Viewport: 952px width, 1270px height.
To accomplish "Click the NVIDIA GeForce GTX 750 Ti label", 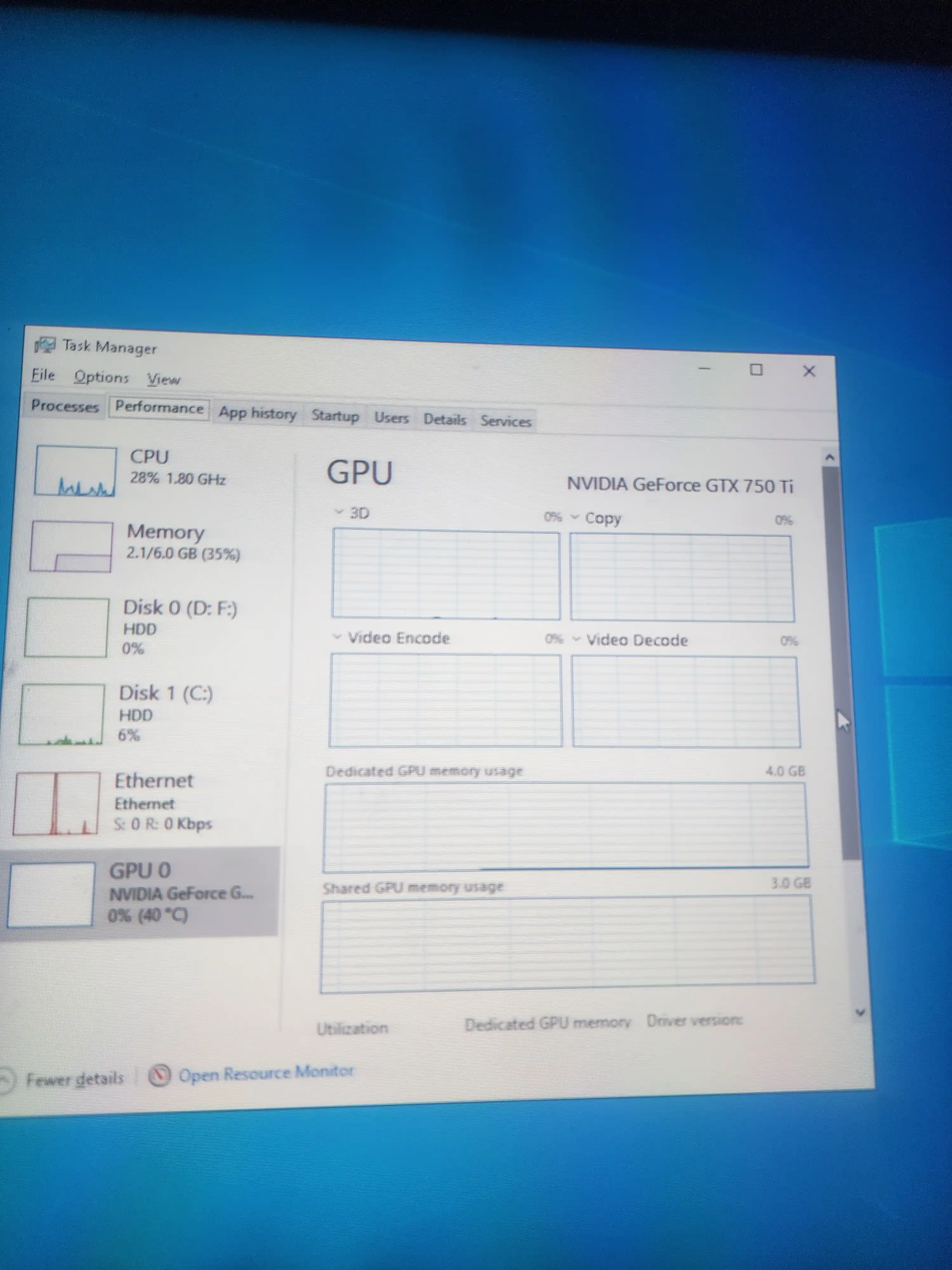I will click(x=680, y=485).
